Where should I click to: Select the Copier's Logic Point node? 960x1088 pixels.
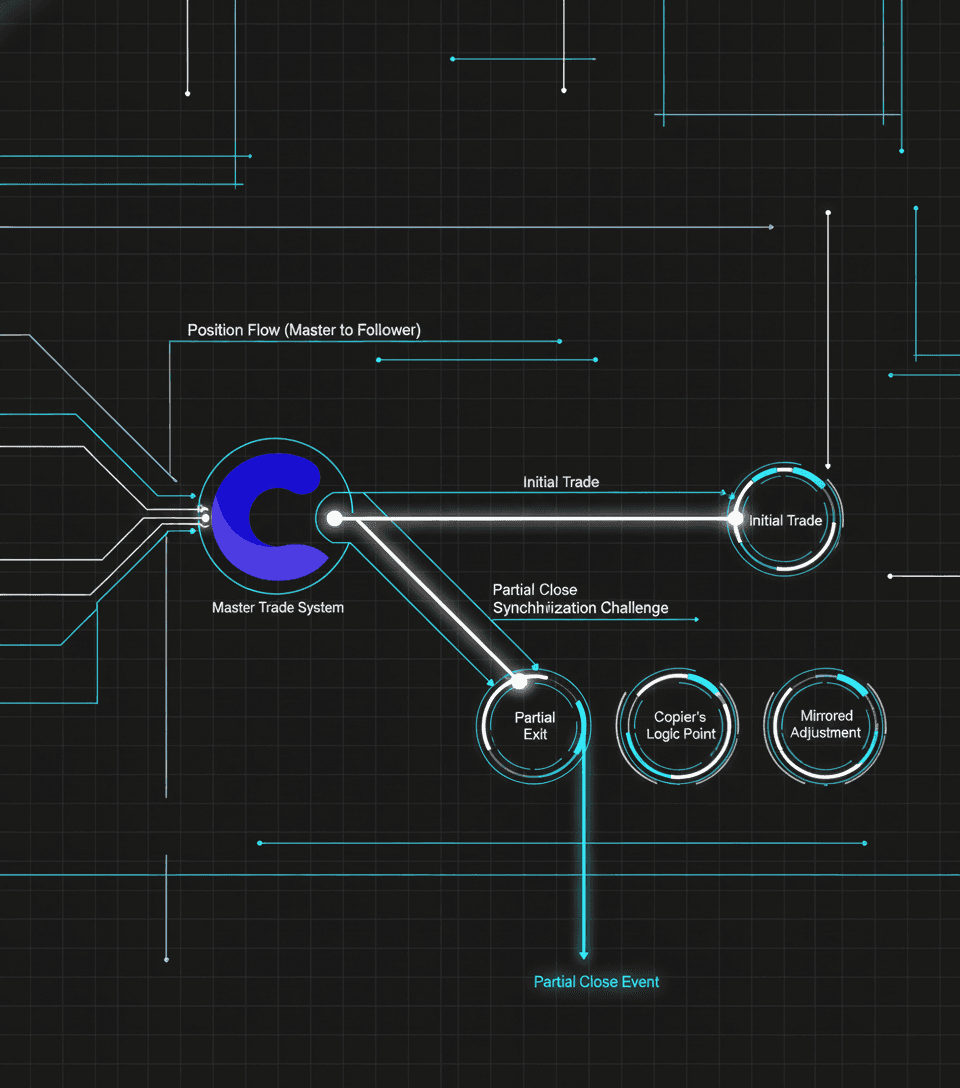click(679, 725)
